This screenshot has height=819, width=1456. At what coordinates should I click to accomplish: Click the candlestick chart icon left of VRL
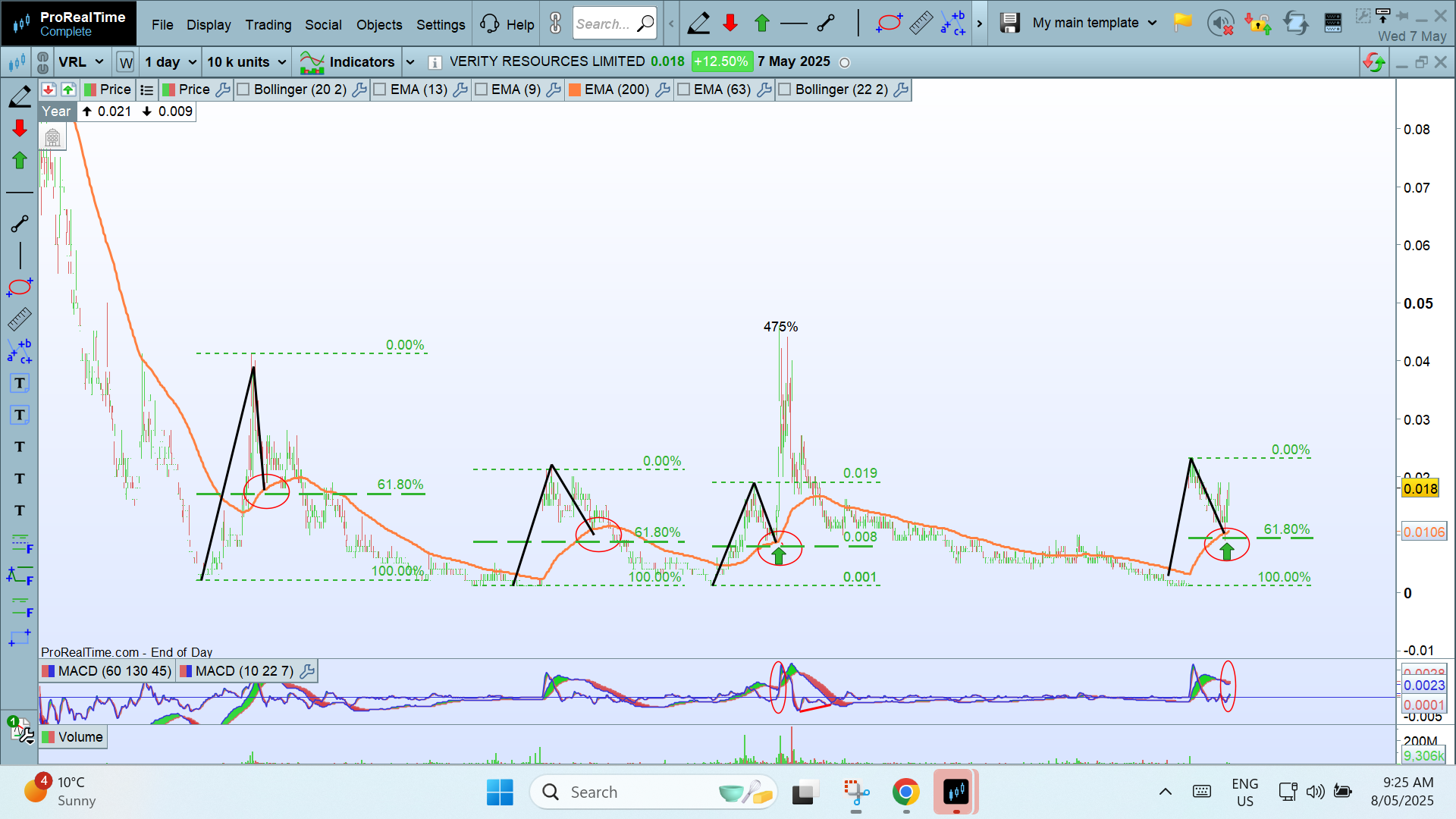pos(17,62)
